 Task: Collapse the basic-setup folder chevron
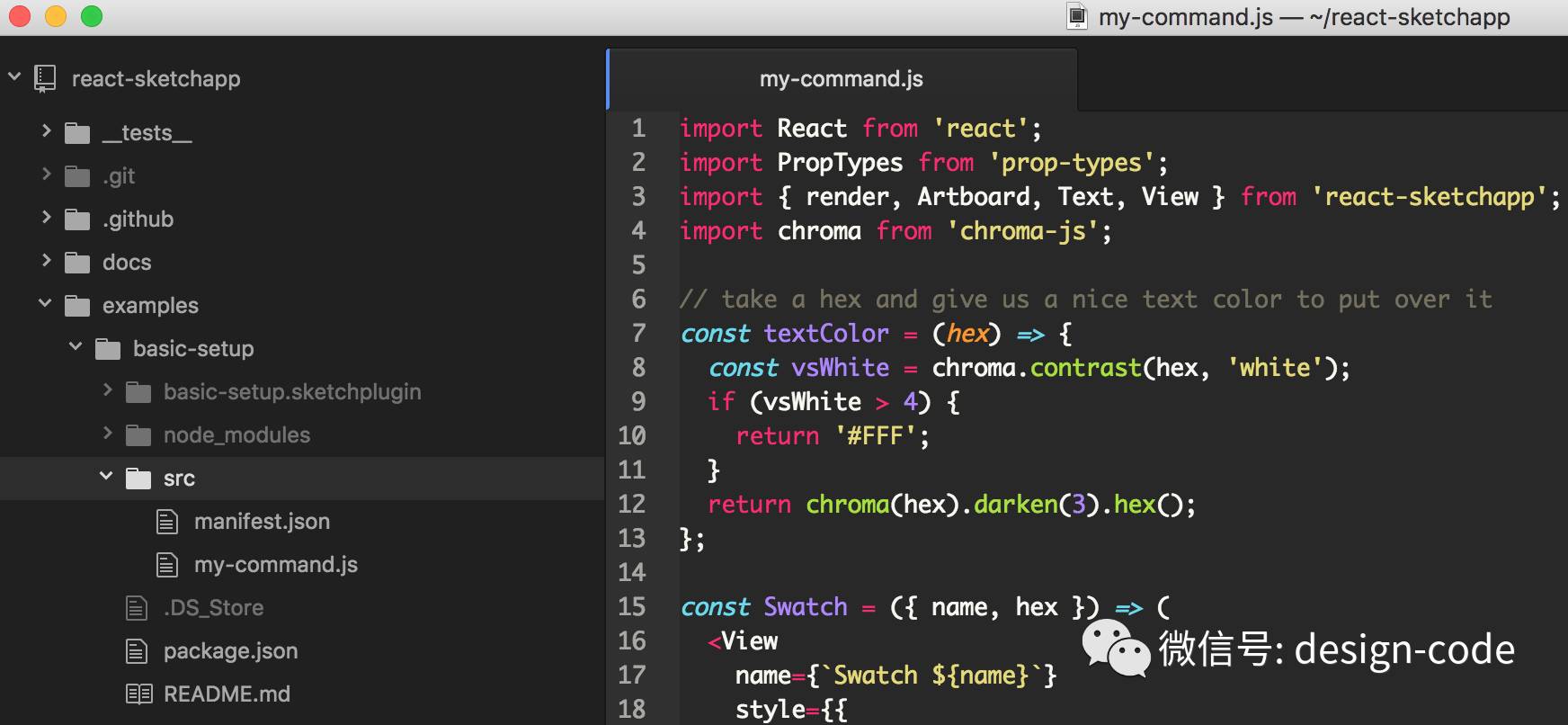76,347
